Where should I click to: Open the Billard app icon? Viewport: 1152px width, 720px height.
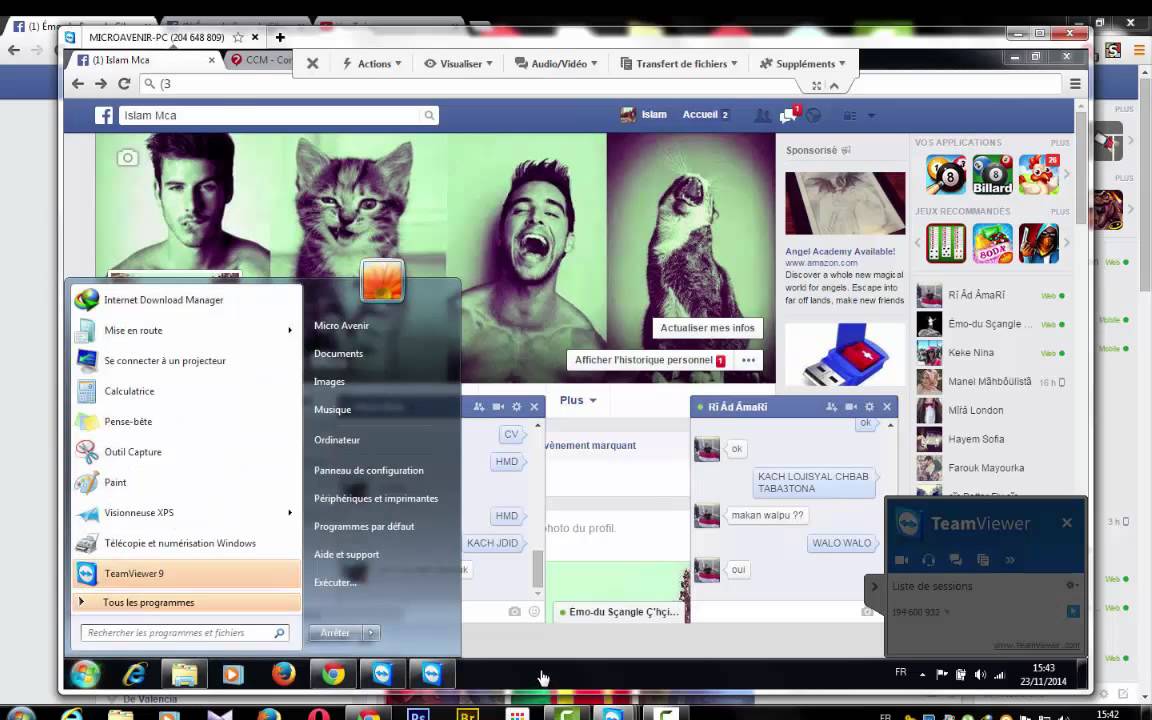click(x=993, y=175)
